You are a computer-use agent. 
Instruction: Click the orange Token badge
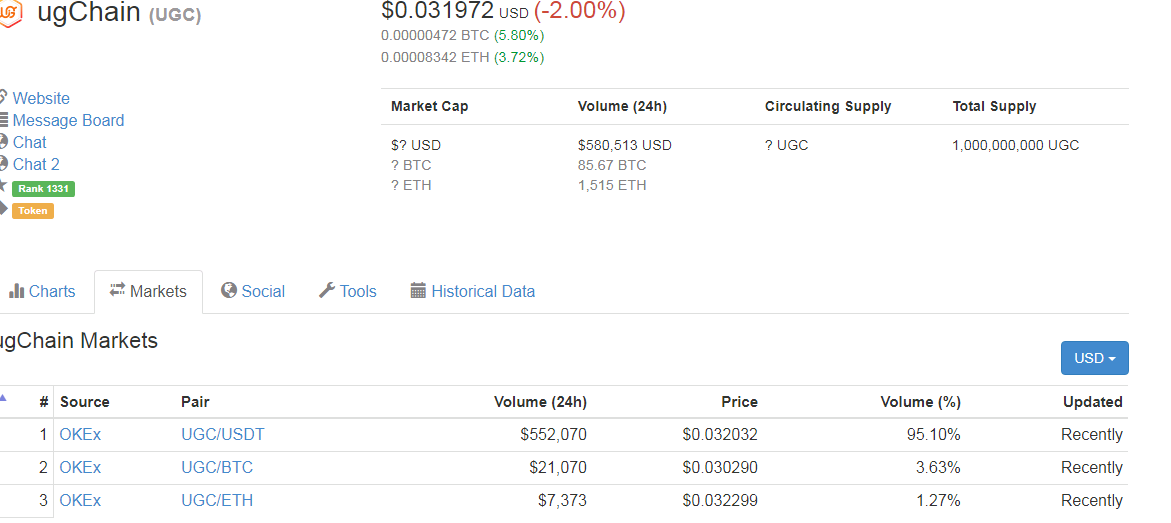[33, 211]
